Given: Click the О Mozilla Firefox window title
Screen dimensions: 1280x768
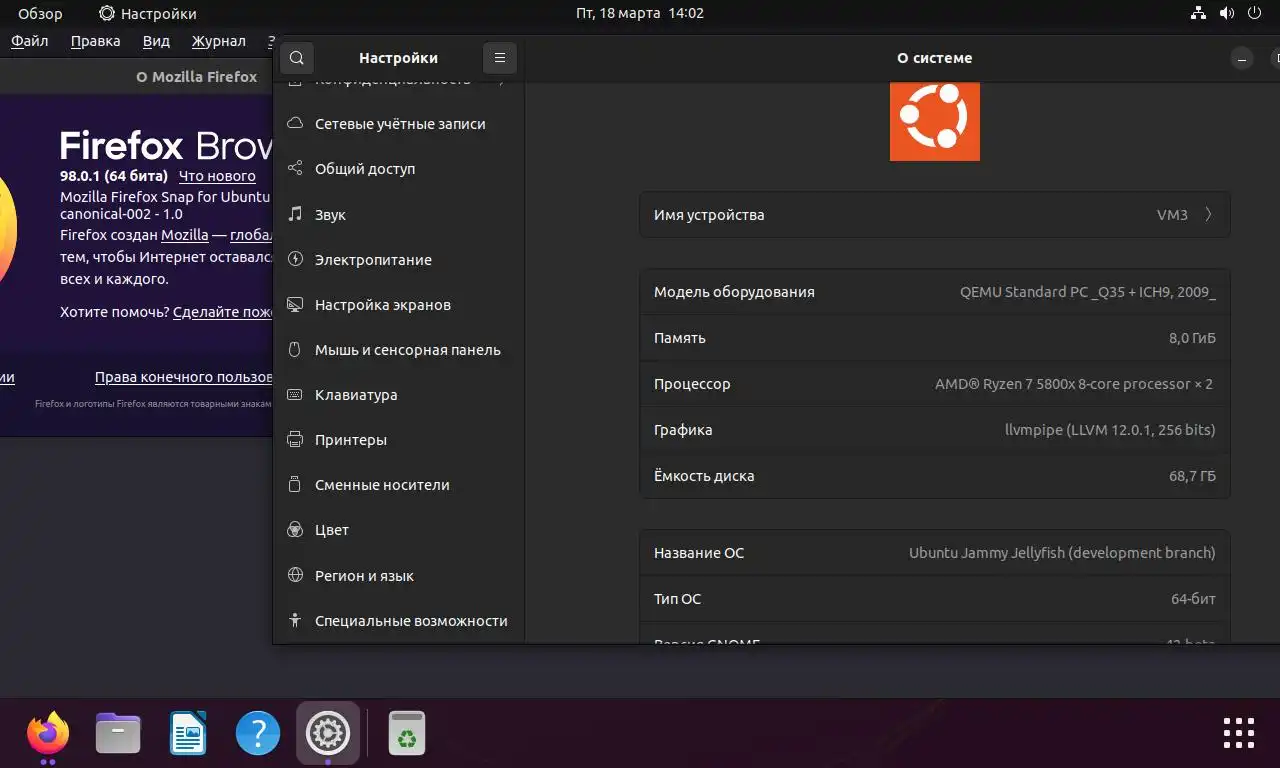Looking at the screenshot, I should [196, 76].
